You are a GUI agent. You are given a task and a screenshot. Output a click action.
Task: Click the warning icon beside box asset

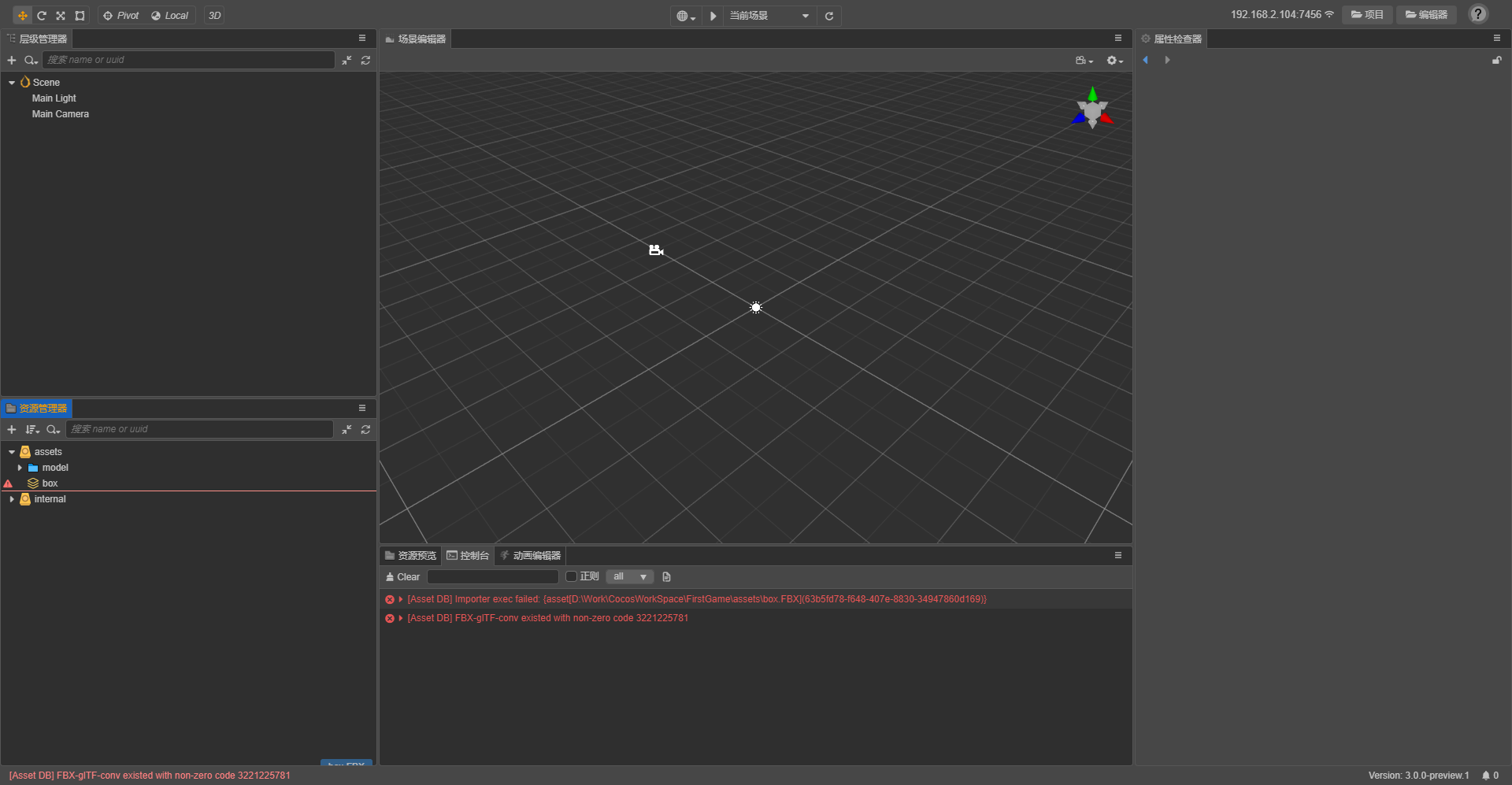pyautogui.click(x=8, y=483)
